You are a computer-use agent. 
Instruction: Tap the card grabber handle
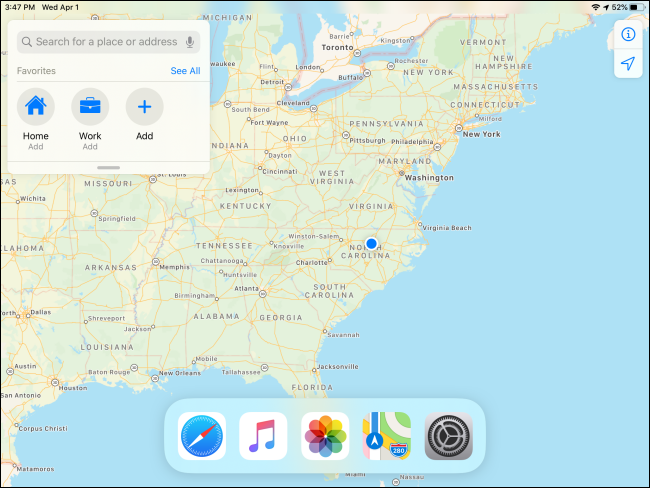pos(109,168)
